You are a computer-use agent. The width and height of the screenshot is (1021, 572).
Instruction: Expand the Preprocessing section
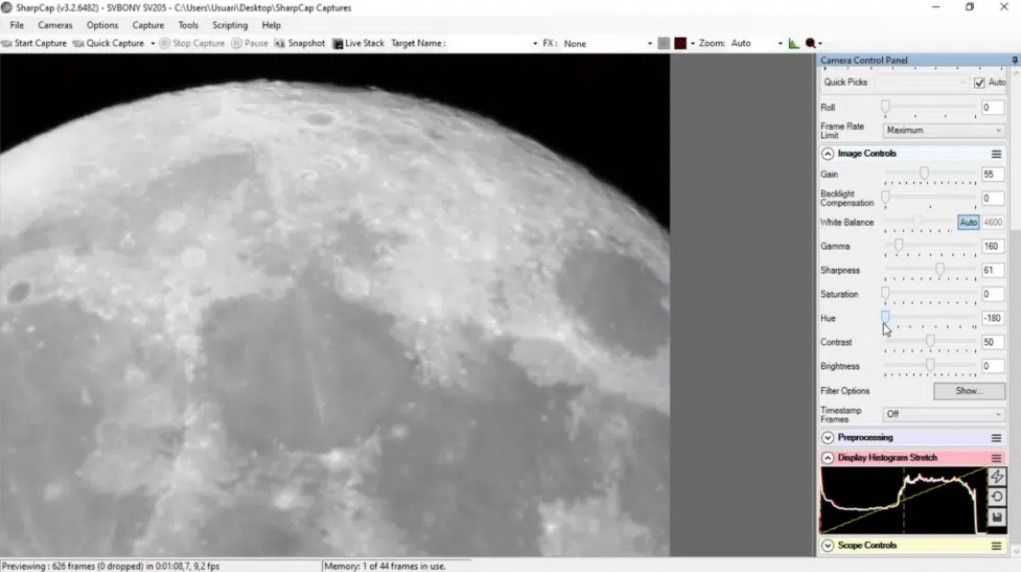[x=827, y=438]
